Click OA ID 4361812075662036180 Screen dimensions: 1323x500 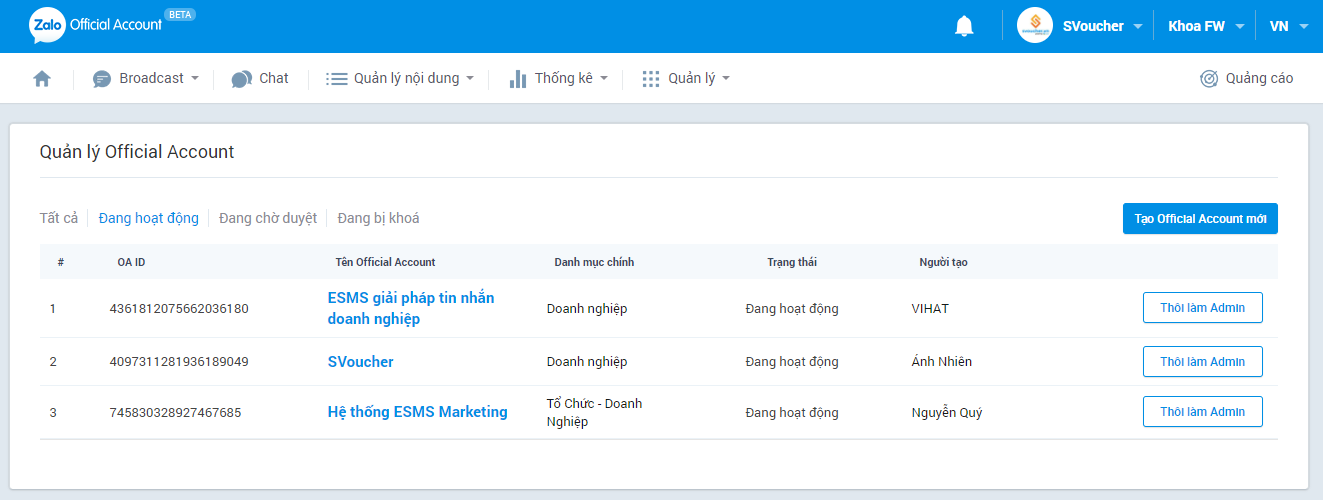pyautogui.click(x=179, y=309)
